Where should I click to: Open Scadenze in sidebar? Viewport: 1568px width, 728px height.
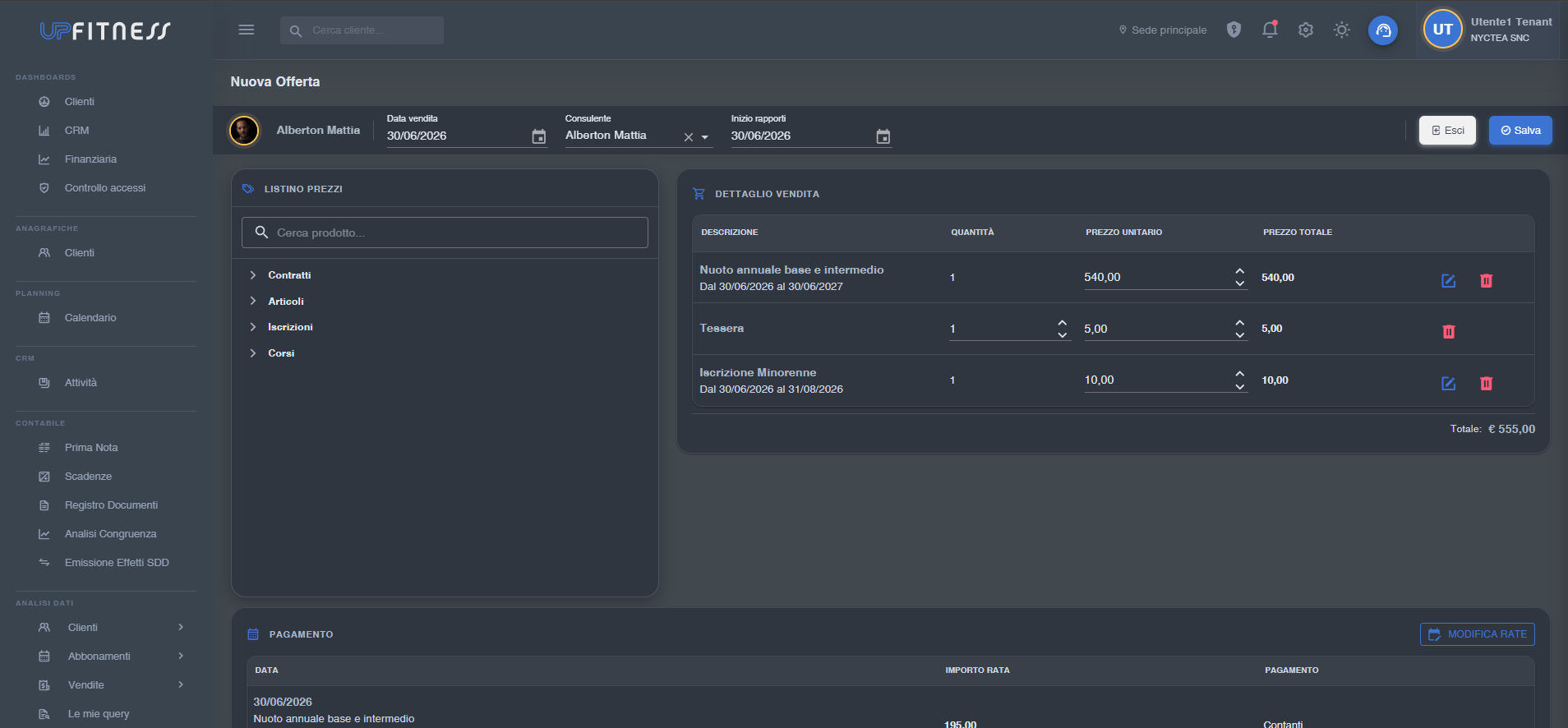[88, 477]
